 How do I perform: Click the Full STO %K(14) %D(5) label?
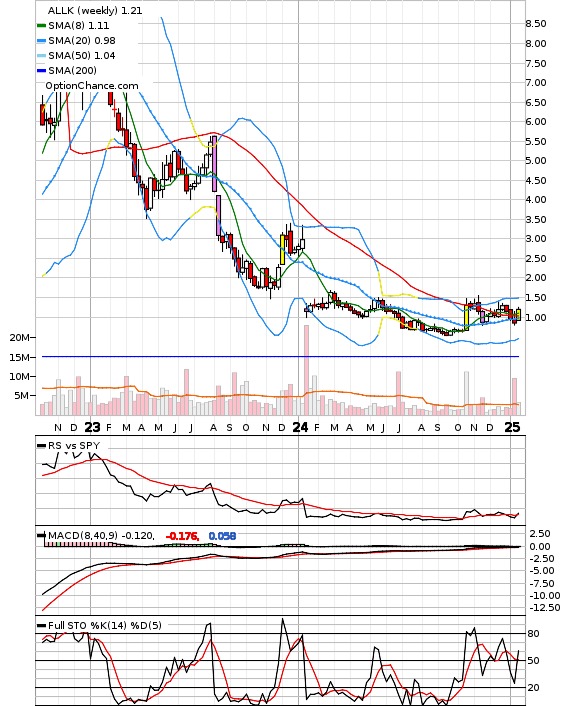click(104, 625)
